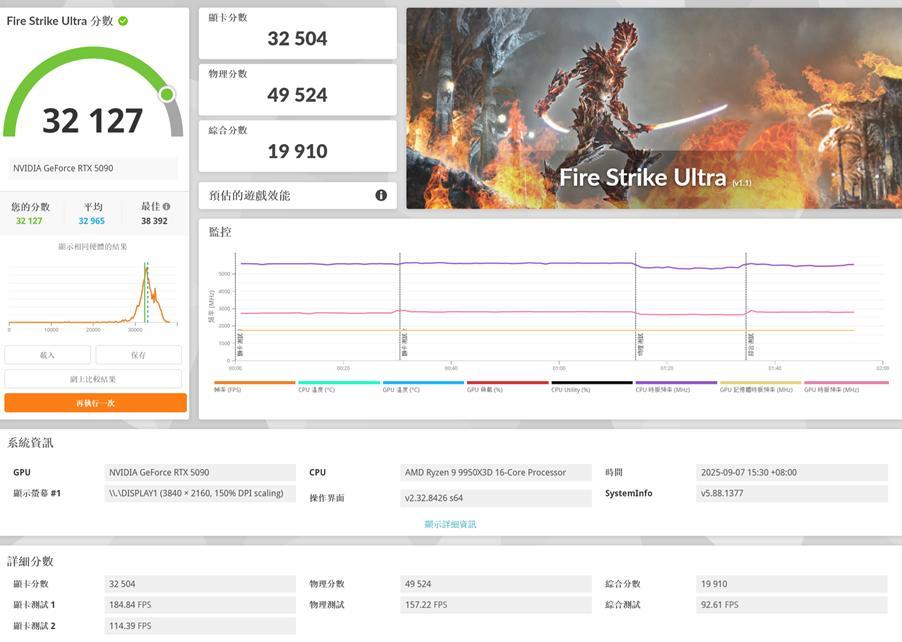Click the green validation checkmark beside Fire Strike Ultra score
This screenshot has width=902, height=642.
[123, 20]
